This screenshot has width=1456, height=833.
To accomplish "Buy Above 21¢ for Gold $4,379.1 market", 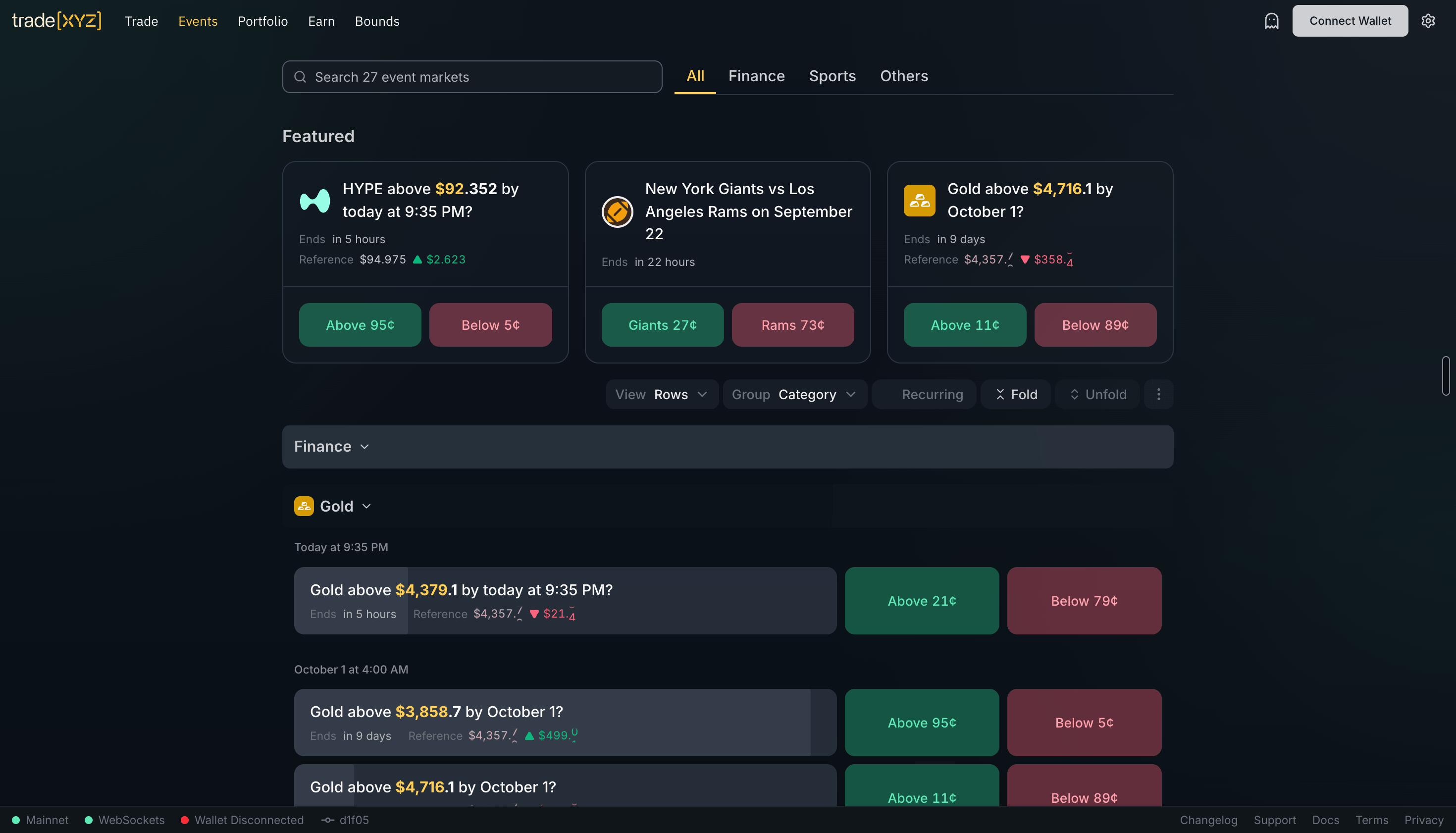I will click(922, 601).
